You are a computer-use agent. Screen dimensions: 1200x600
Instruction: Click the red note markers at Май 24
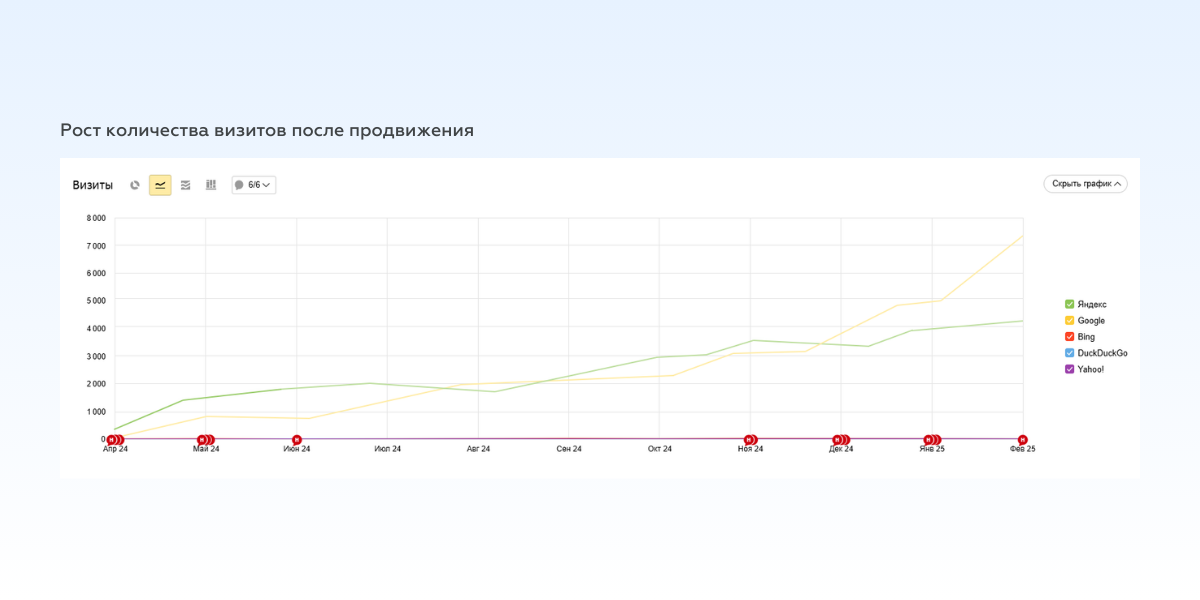pyautogui.click(x=205, y=440)
